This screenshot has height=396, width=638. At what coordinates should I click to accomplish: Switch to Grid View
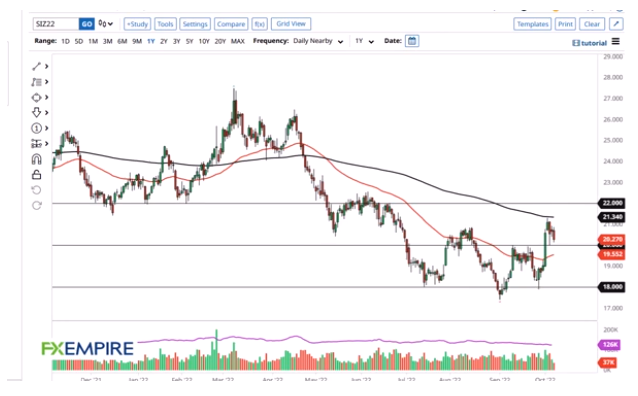pyautogui.click(x=291, y=24)
